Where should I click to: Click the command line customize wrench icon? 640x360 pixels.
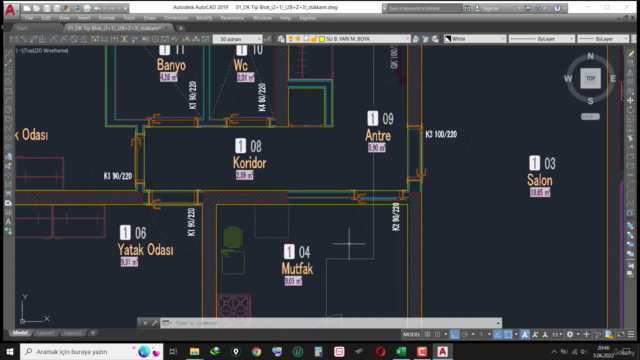coord(155,323)
